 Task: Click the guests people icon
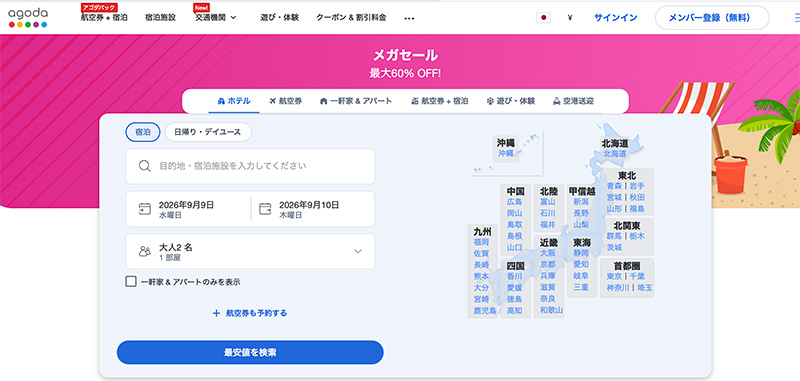point(145,251)
